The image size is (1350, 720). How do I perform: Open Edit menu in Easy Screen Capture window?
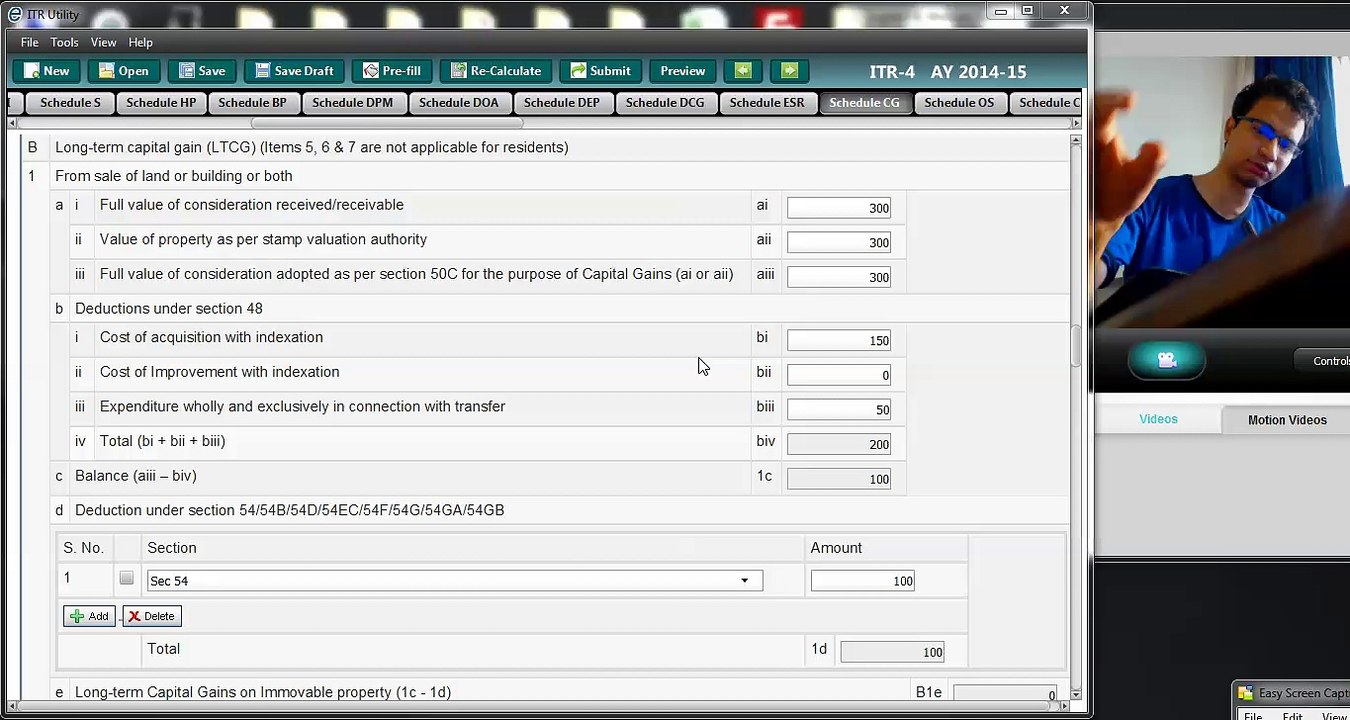pos(1292,716)
